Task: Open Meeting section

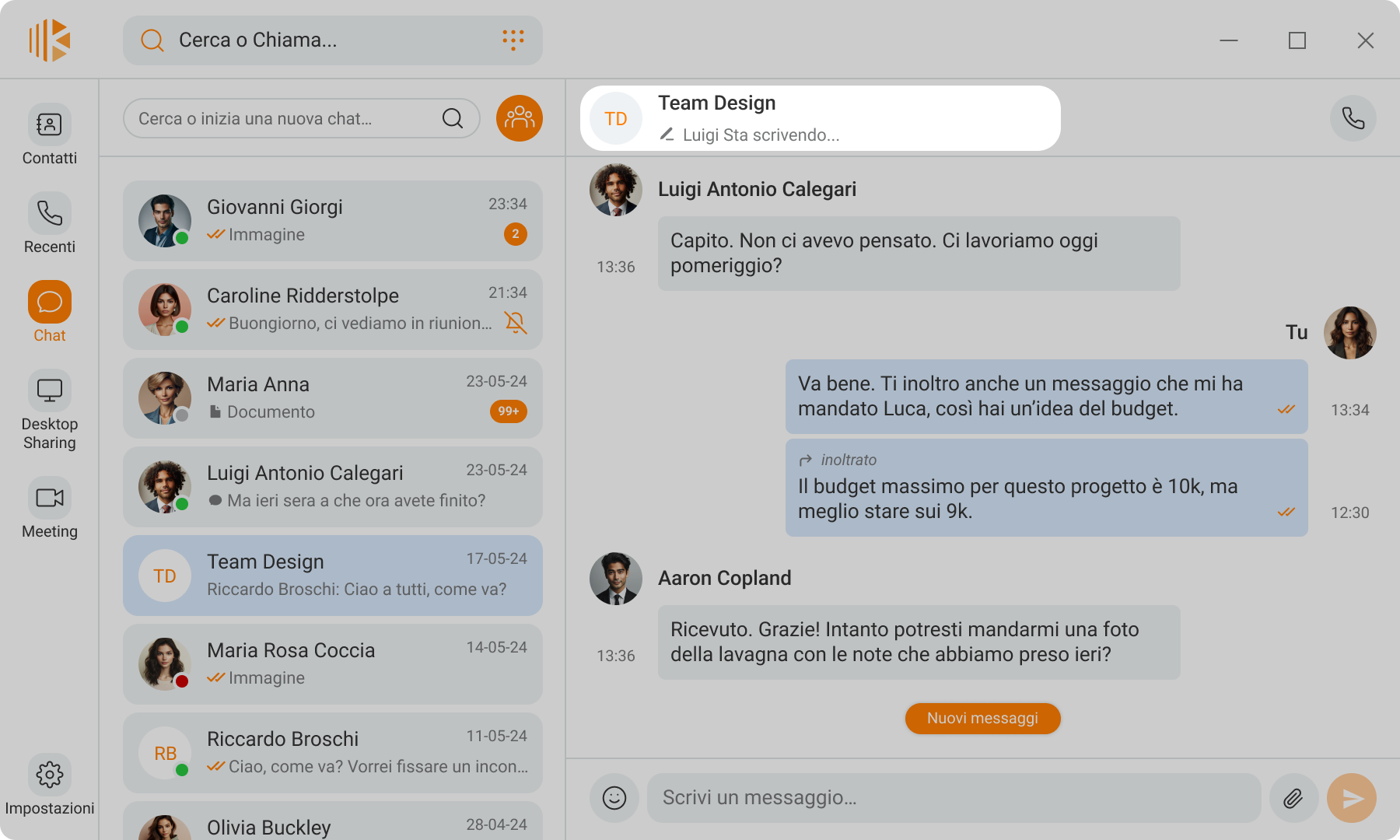Action: (50, 509)
